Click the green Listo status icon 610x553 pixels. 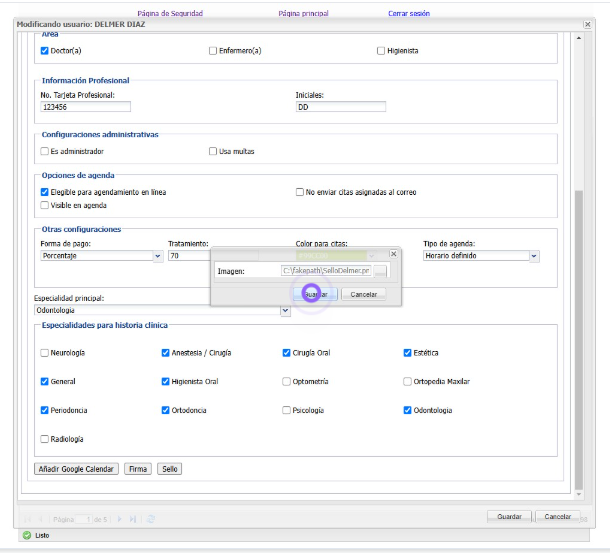[26, 535]
